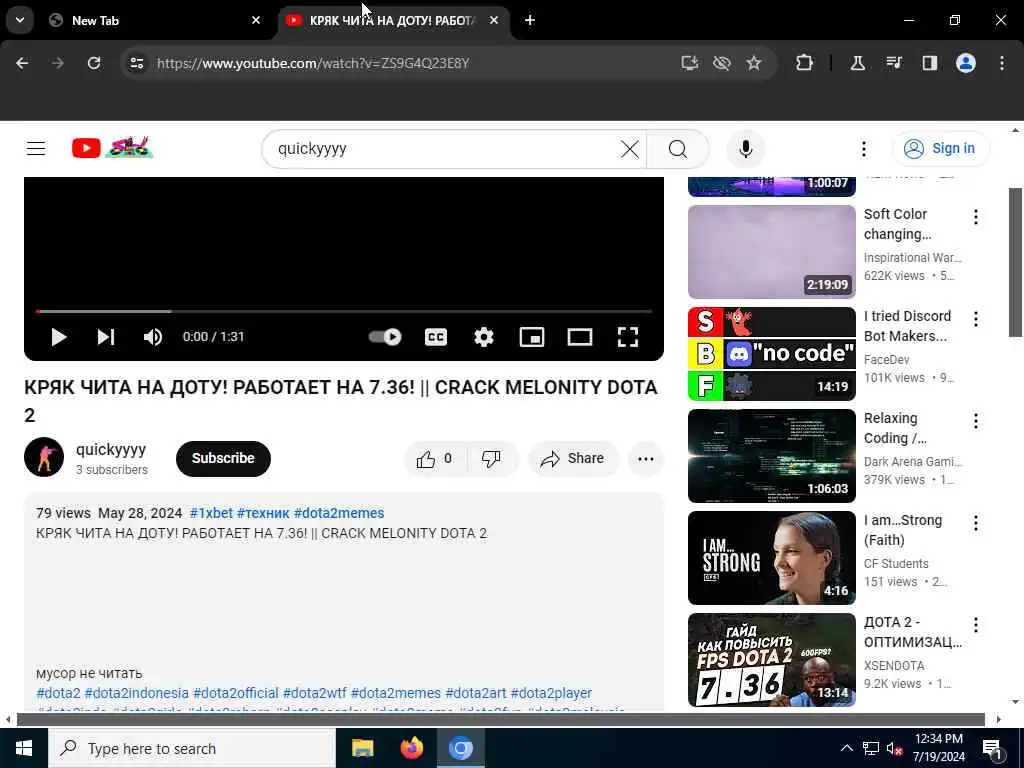The width and height of the screenshot is (1024, 768).
Task: Submit search with magnifier button
Action: [x=678, y=149]
